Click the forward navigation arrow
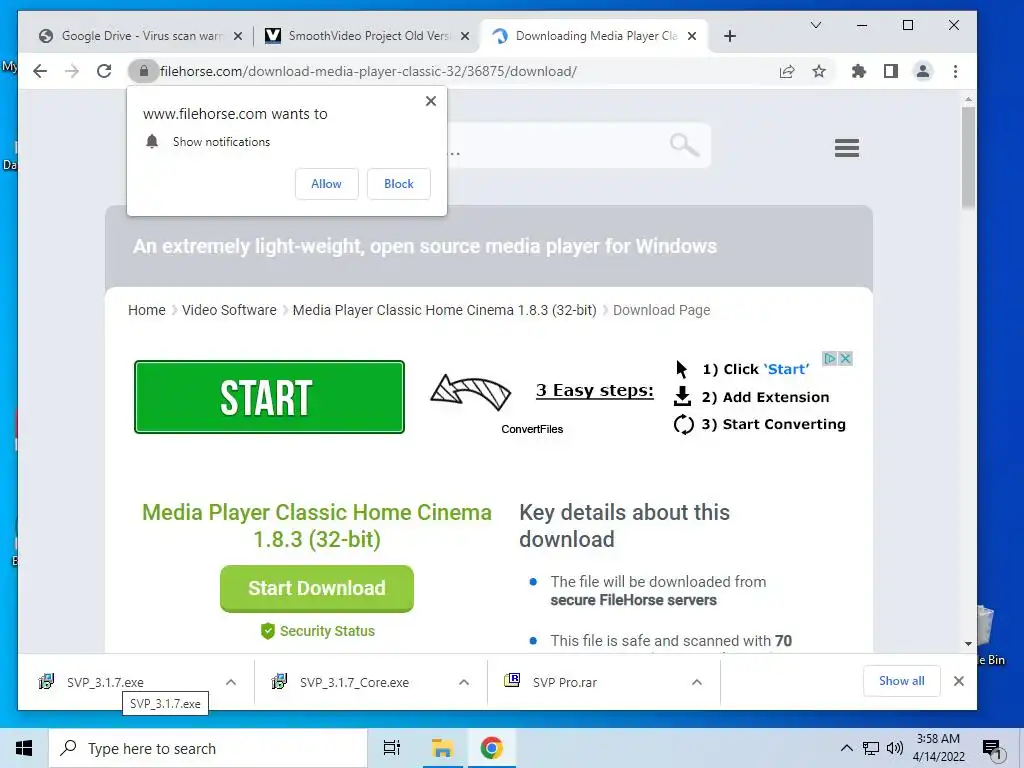This screenshot has height=768, width=1024. click(72, 71)
